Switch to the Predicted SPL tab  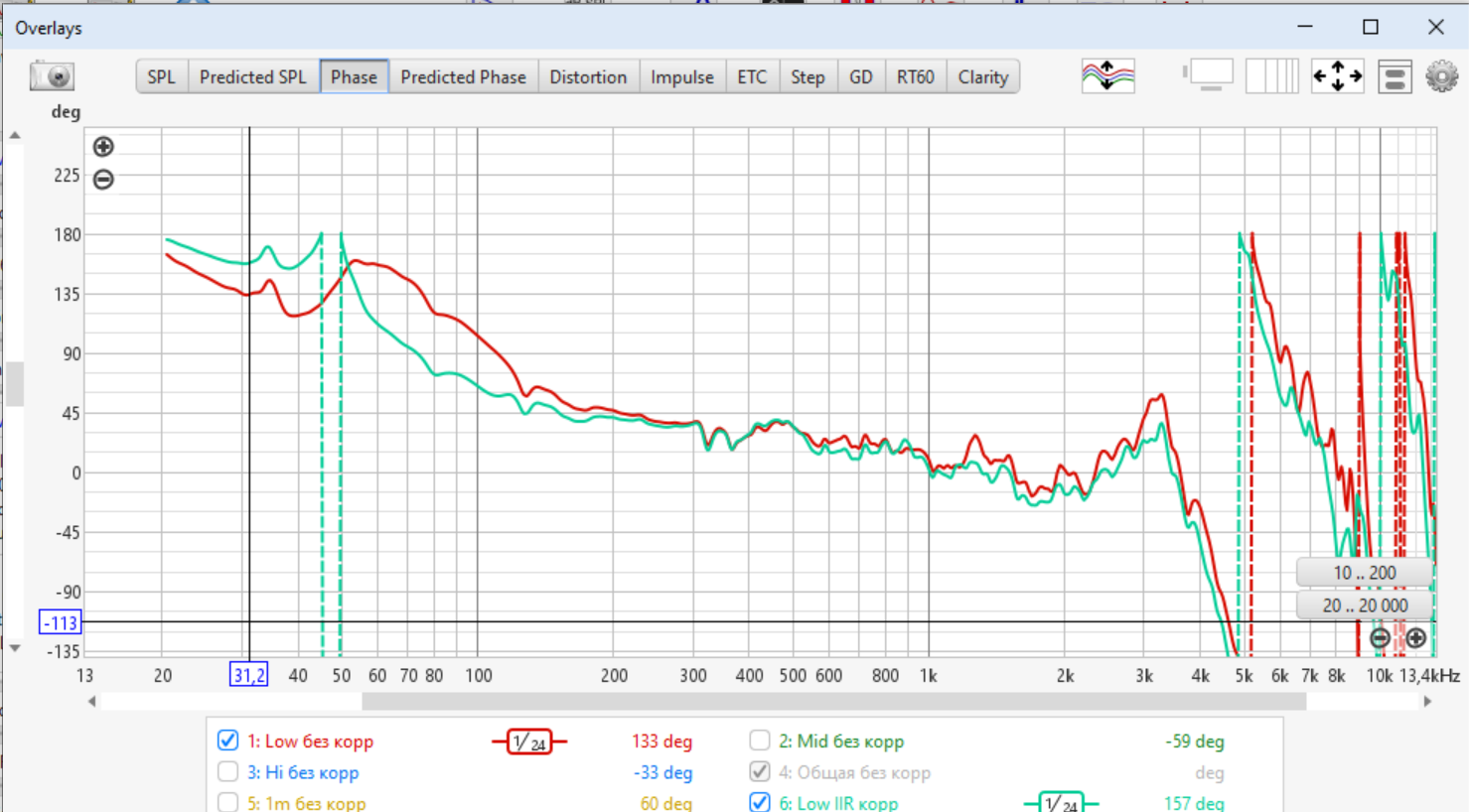pos(252,77)
